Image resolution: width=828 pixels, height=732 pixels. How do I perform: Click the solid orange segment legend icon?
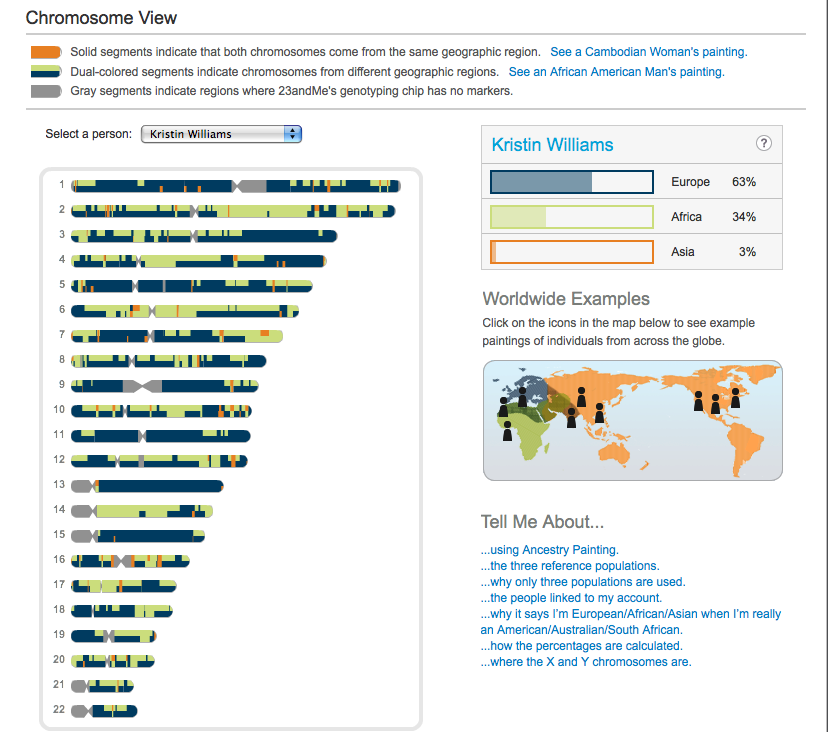[x=46, y=52]
